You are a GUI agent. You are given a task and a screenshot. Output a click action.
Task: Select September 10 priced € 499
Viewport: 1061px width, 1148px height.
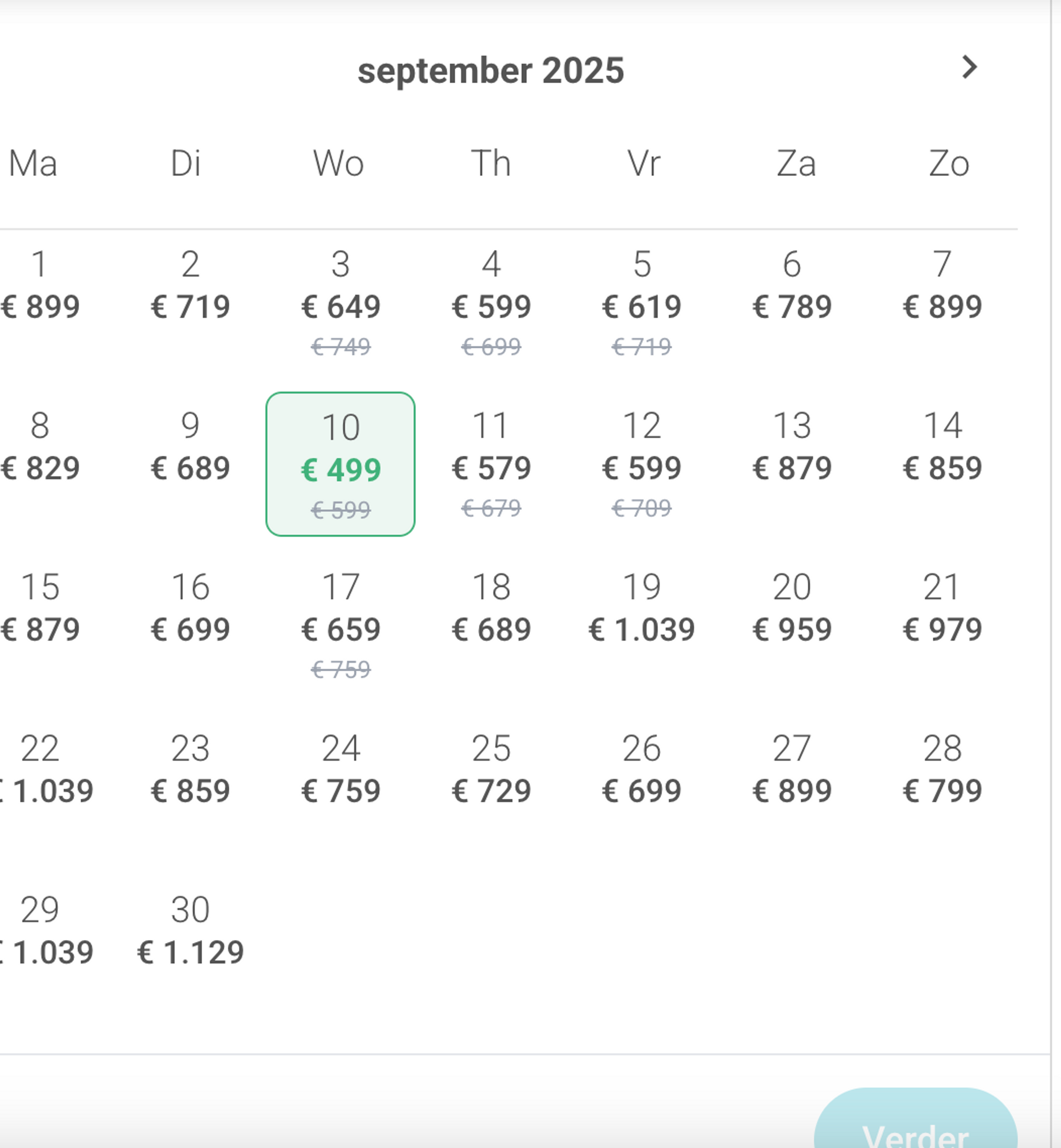(340, 464)
